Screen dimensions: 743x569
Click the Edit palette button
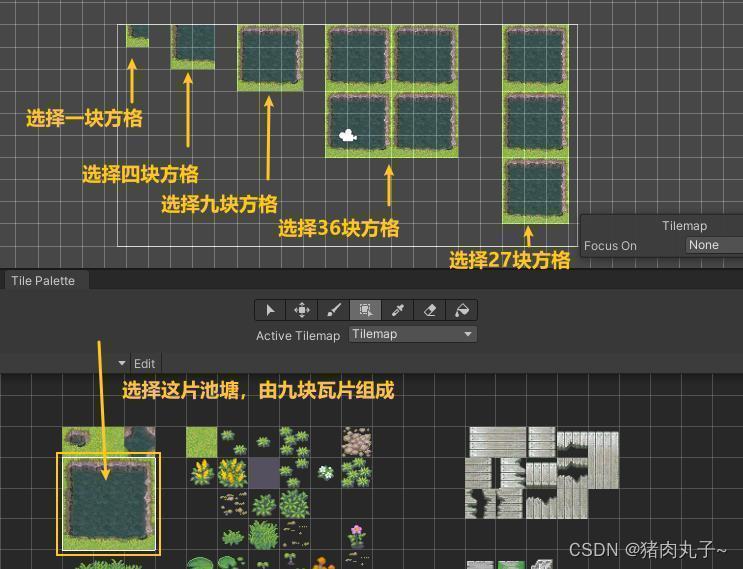tap(145, 363)
